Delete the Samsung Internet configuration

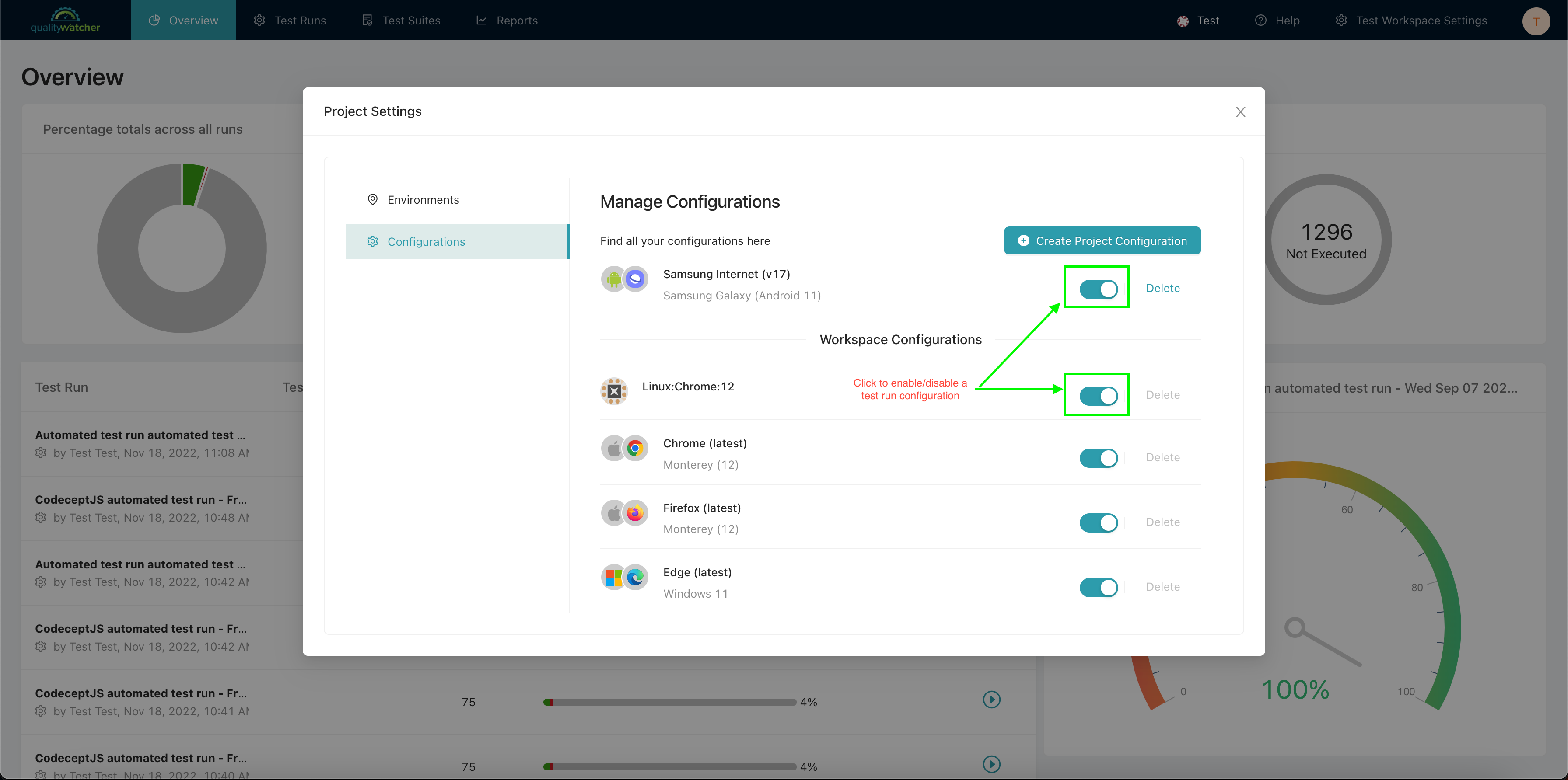click(1162, 288)
